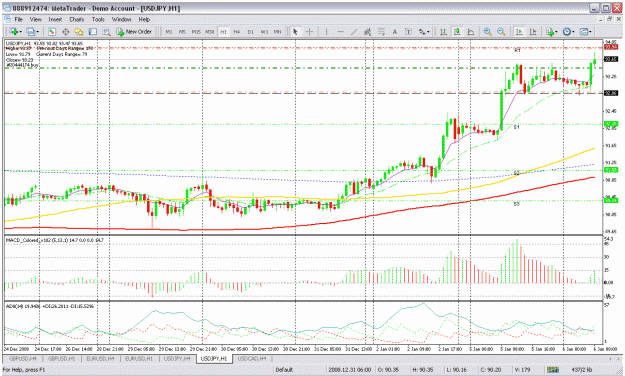Switch chart to Candlesticks mode
The height and width of the screenshot is (376, 625).
click(x=457, y=31)
